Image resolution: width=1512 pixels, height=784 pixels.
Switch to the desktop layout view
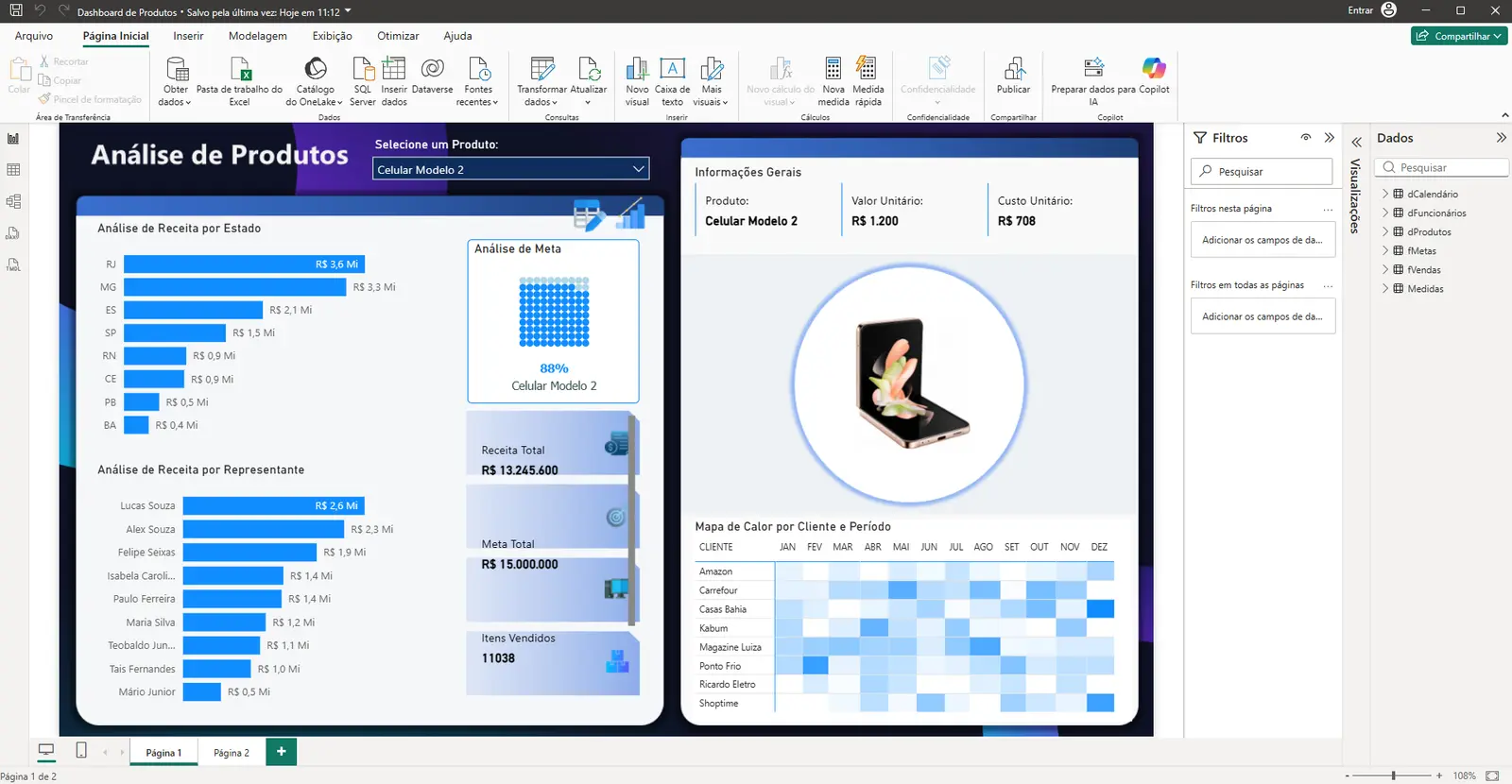tap(46, 751)
